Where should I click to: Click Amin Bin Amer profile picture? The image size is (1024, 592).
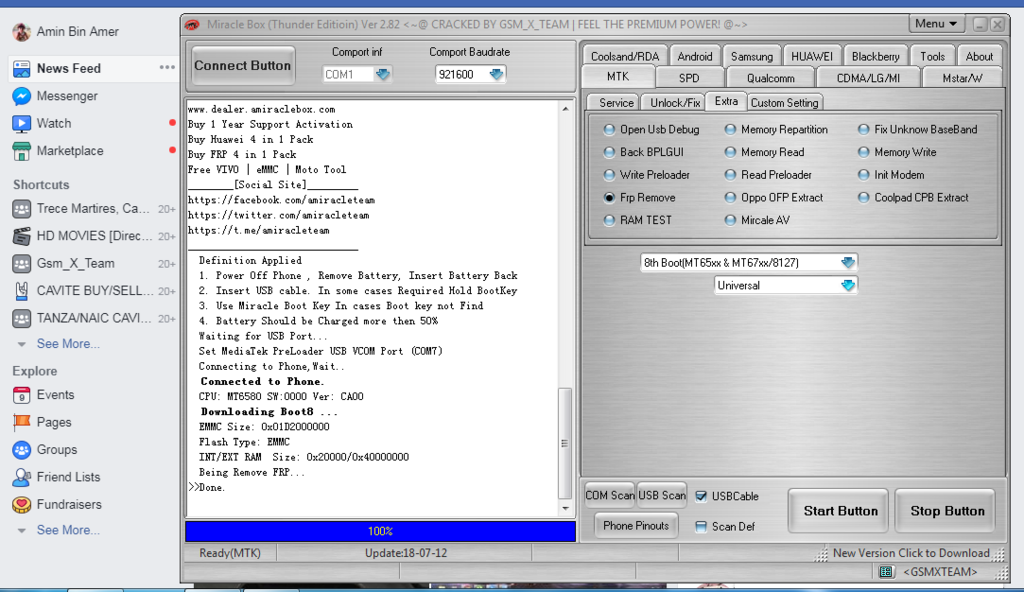click(22, 31)
